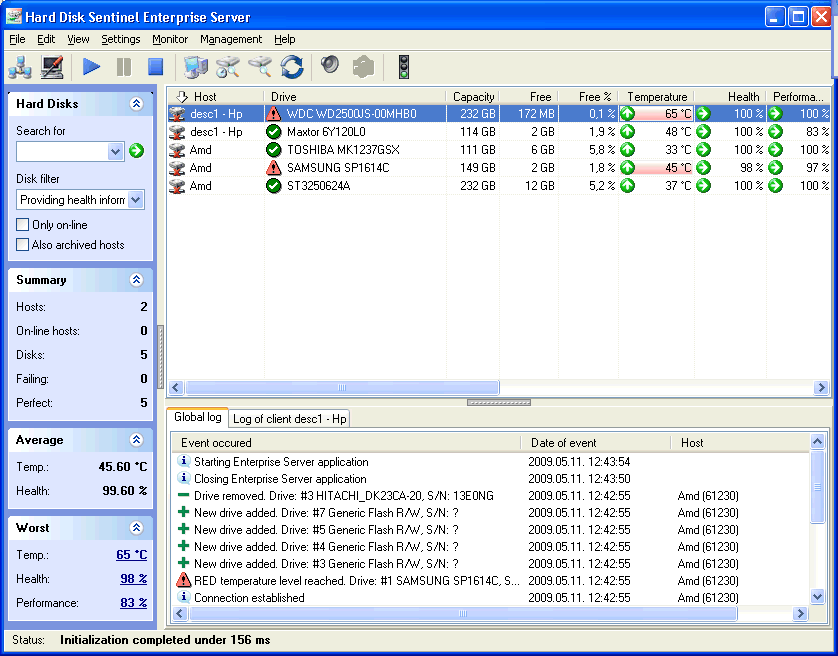Click right arrow of disk list scrollbar

pos(821,387)
